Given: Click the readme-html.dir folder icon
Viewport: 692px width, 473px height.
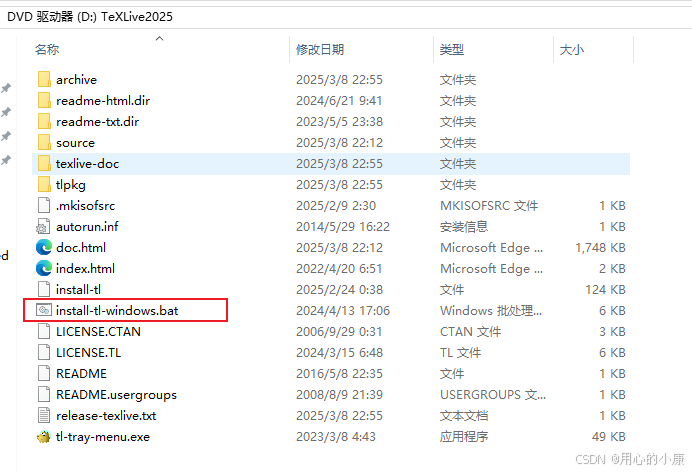Looking at the screenshot, I should point(44,100).
